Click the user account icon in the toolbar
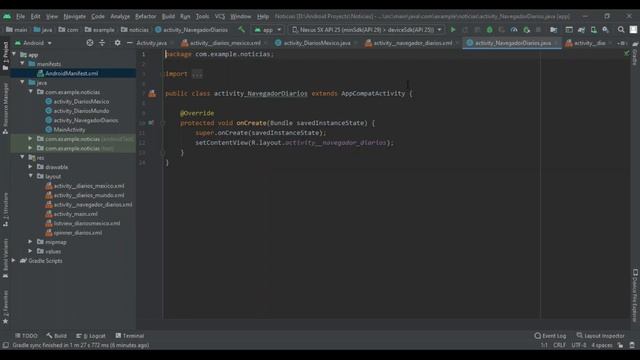Screen dimensions: 640x360 click(x=633, y=30)
